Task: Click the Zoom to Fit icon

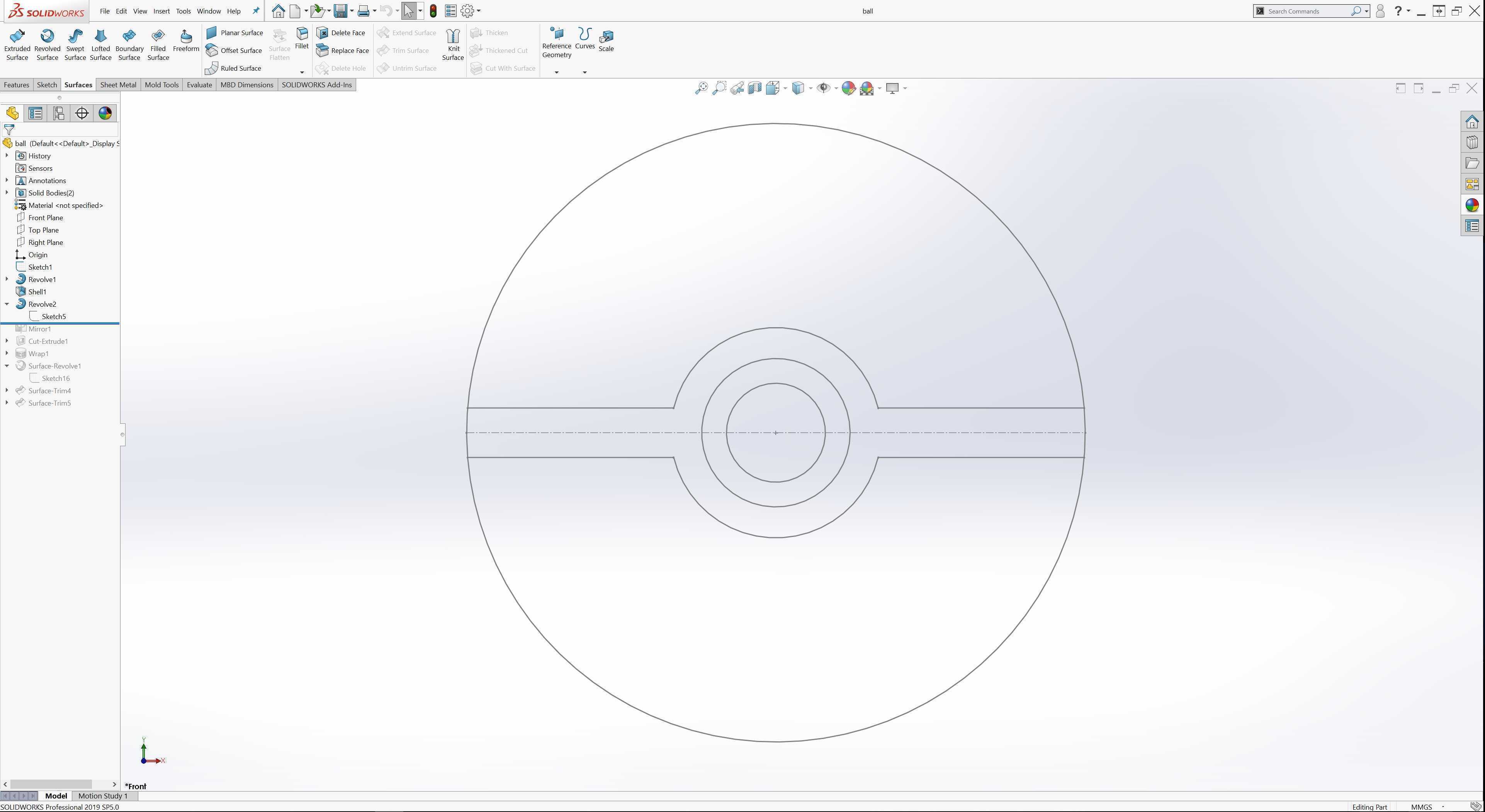Action: click(702, 88)
